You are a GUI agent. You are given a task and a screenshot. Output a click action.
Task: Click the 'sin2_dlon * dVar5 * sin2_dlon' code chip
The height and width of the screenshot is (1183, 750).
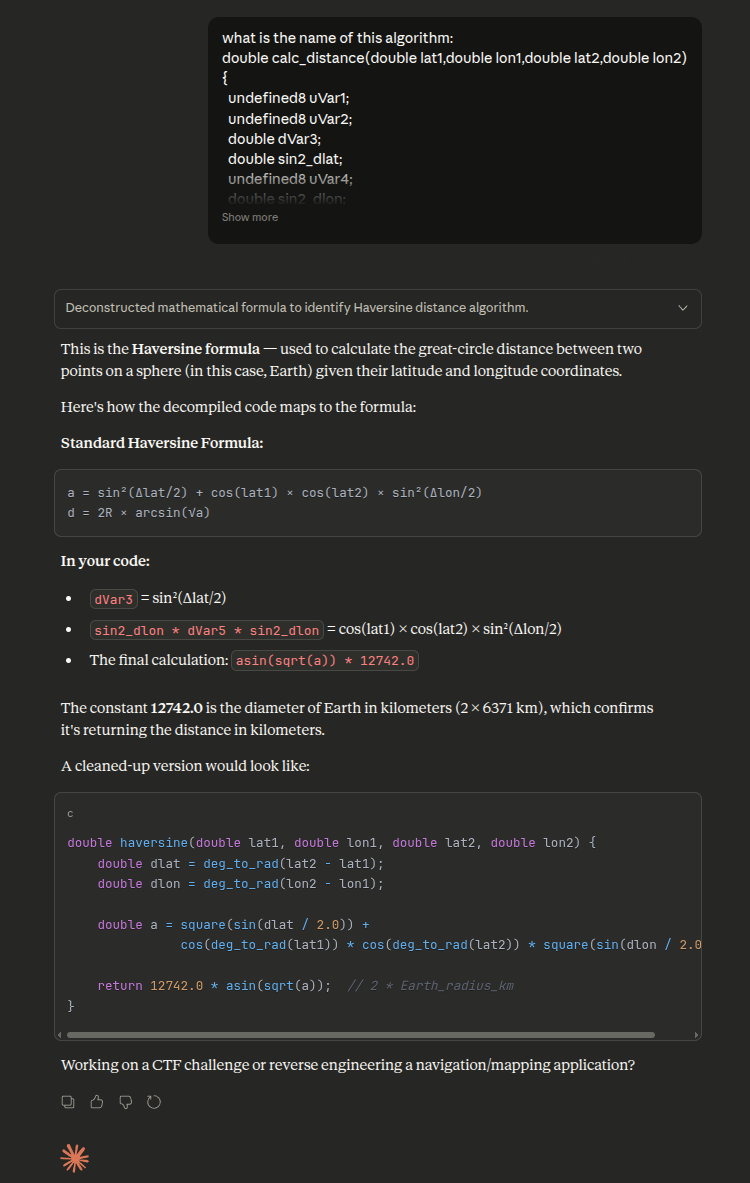206,630
